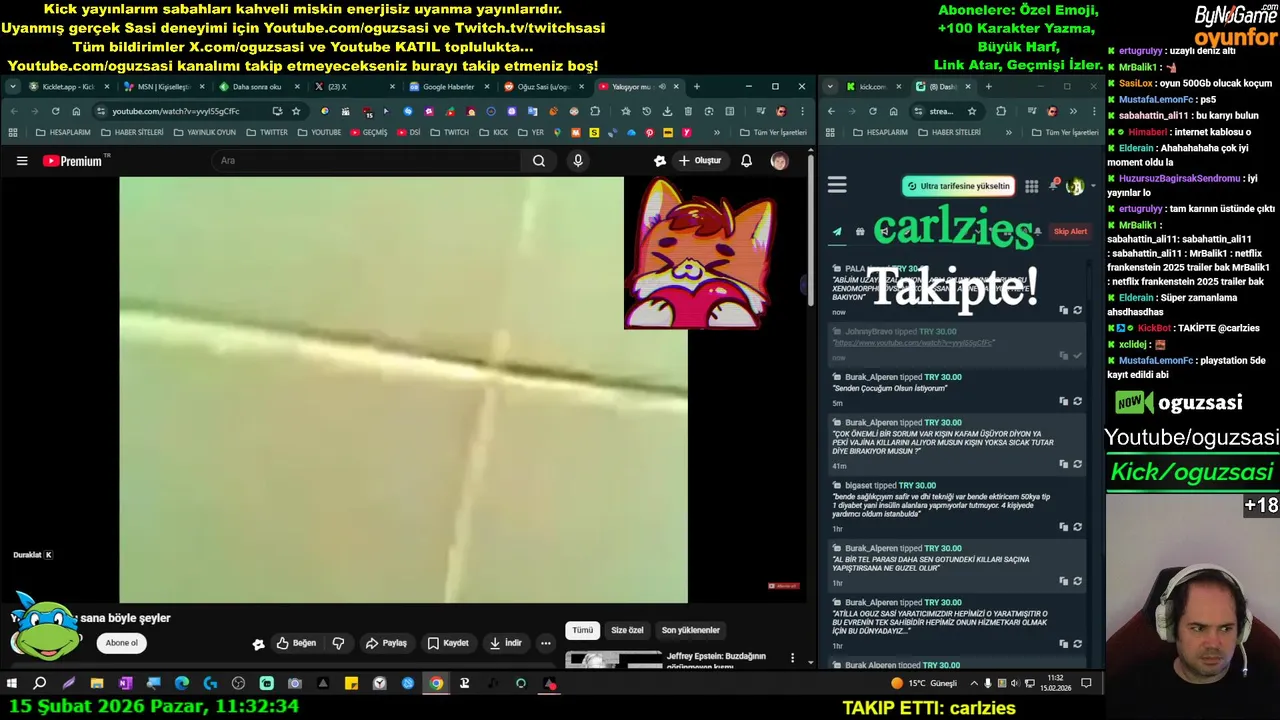The image size is (1280, 720).
Task: Bookmark the YouTube page with star icon
Action: 296,111
